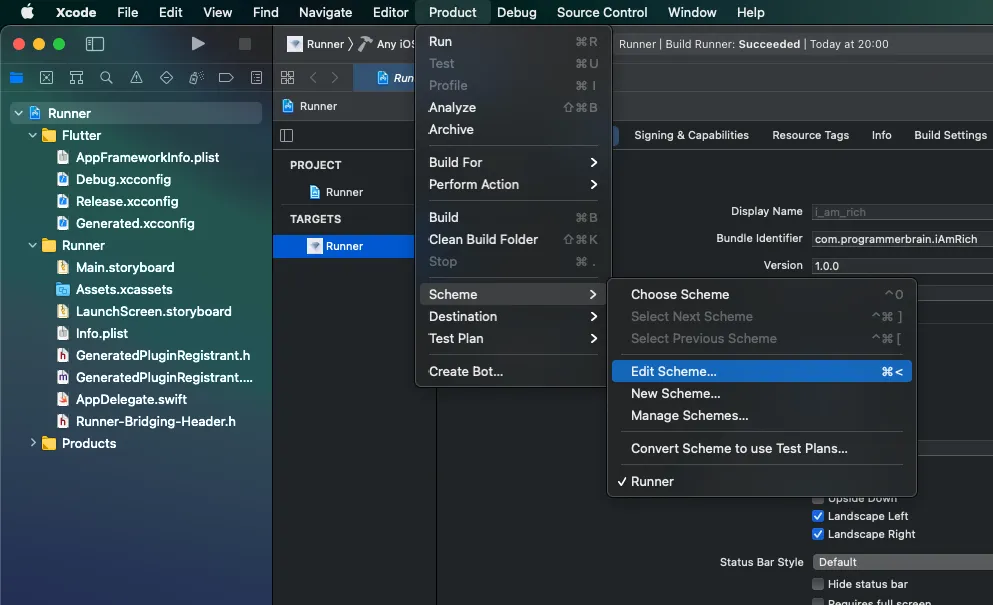Go forward with the editor forward arrow

pos(335,77)
